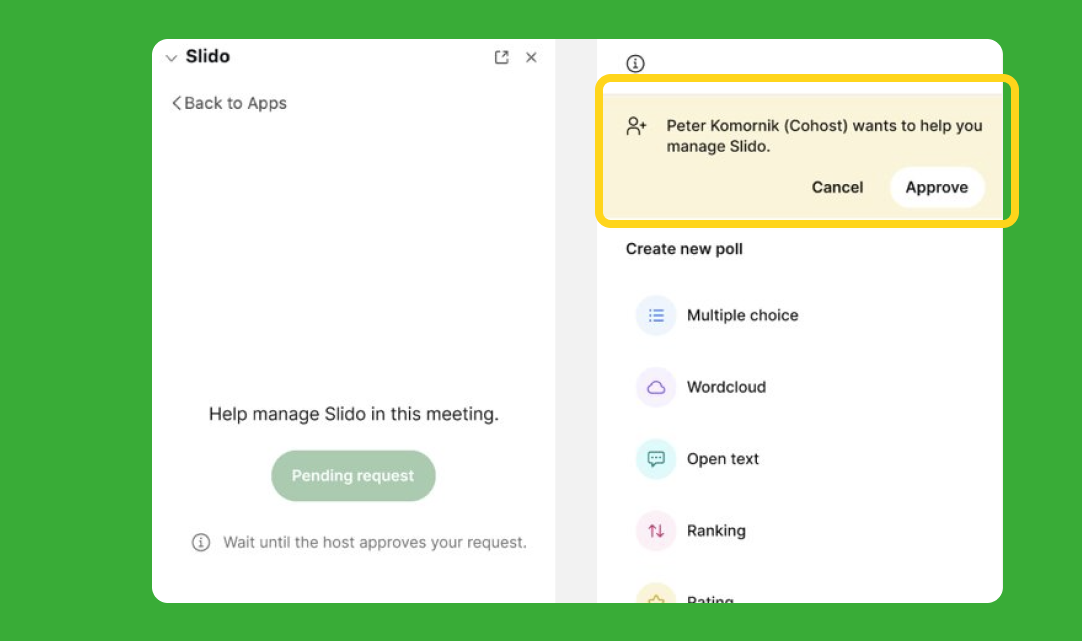The image size is (1082, 641).
Task: Create a Wordcloud poll
Action: point(726,387)
